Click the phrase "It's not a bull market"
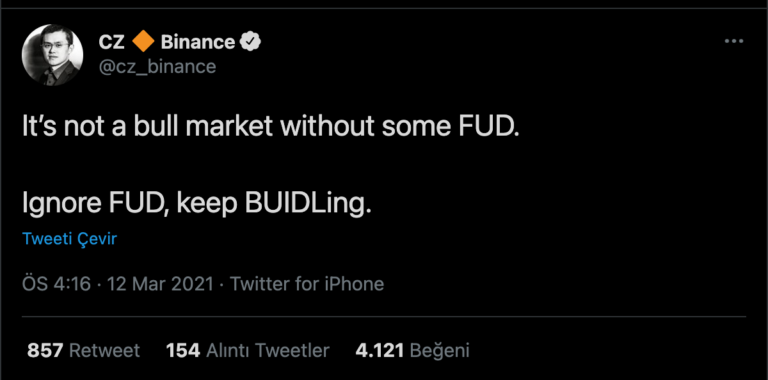768x380 pixels. point(147,127)
